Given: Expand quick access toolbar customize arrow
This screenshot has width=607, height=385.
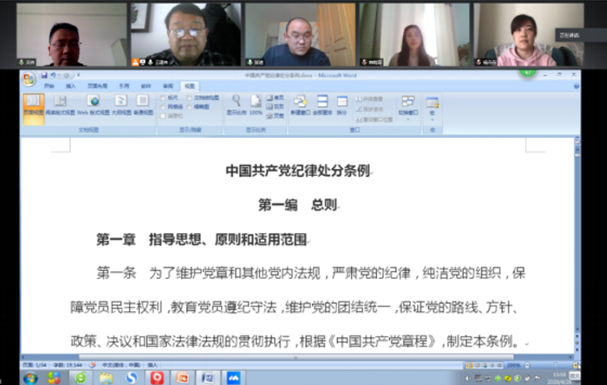Looking at the screenshot, I should (x=78, y=75).
